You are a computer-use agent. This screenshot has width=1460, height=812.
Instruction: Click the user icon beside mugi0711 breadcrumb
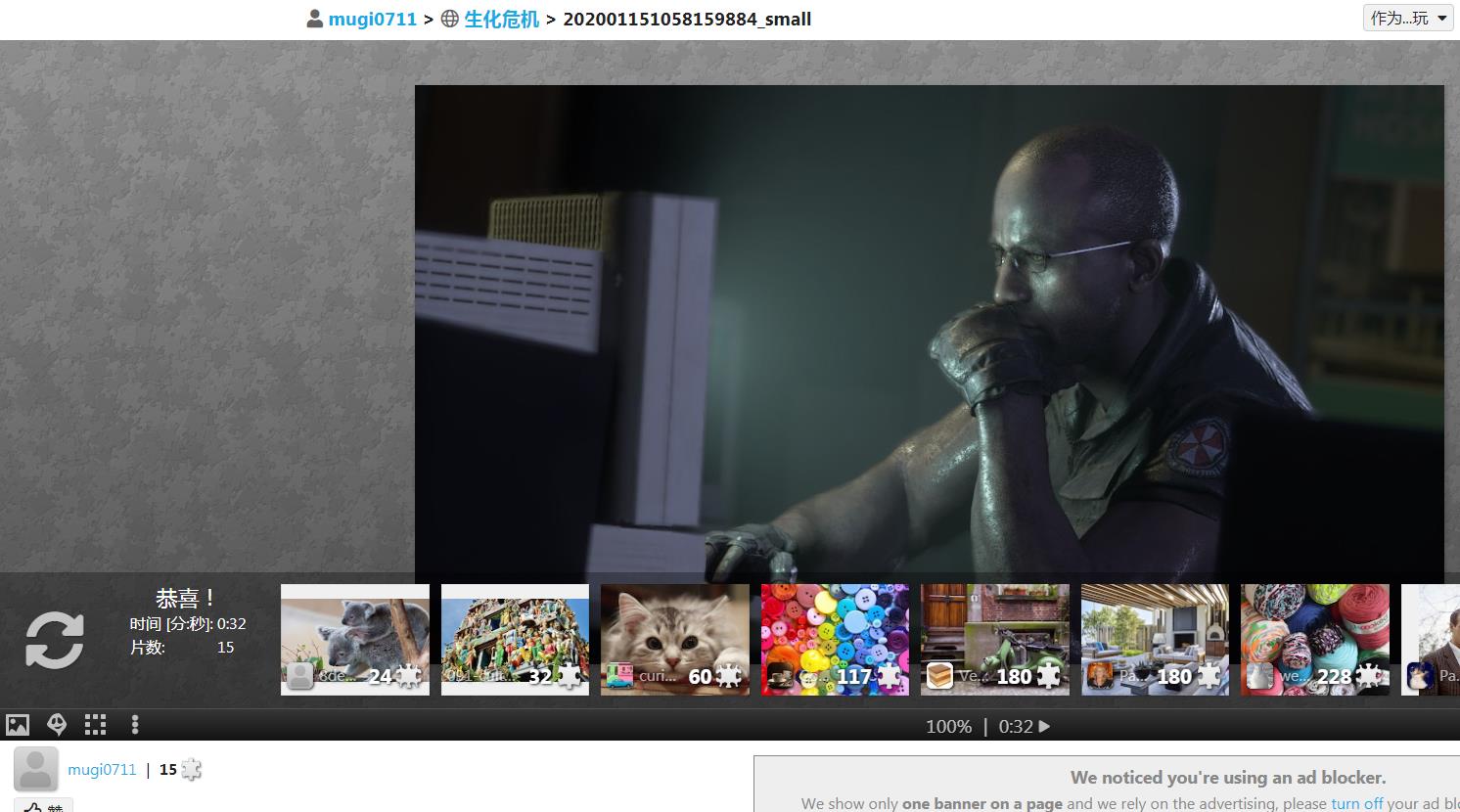314,19
